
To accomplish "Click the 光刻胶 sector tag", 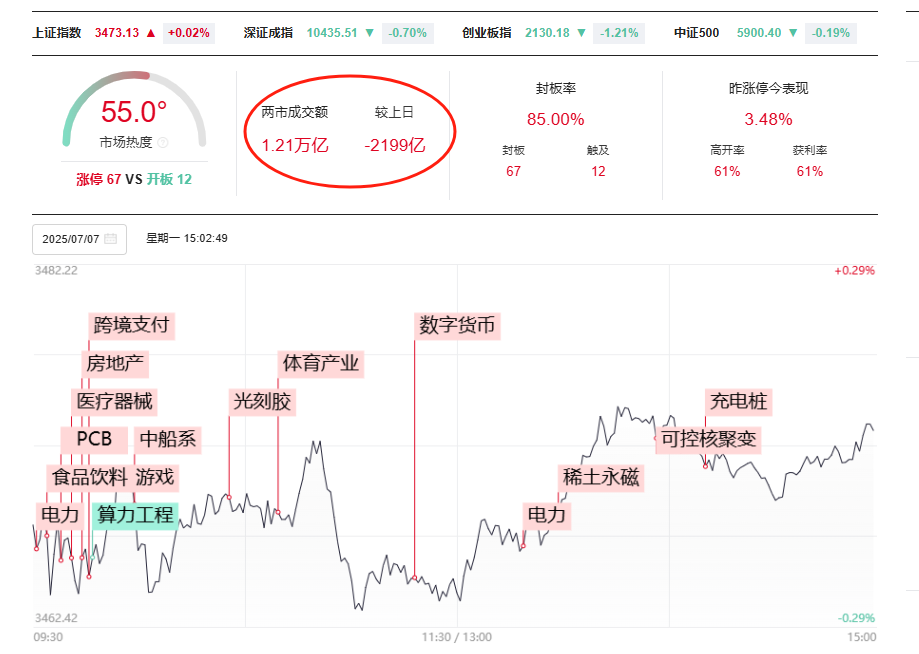I will pyautogui.click(x=262, y=401).
